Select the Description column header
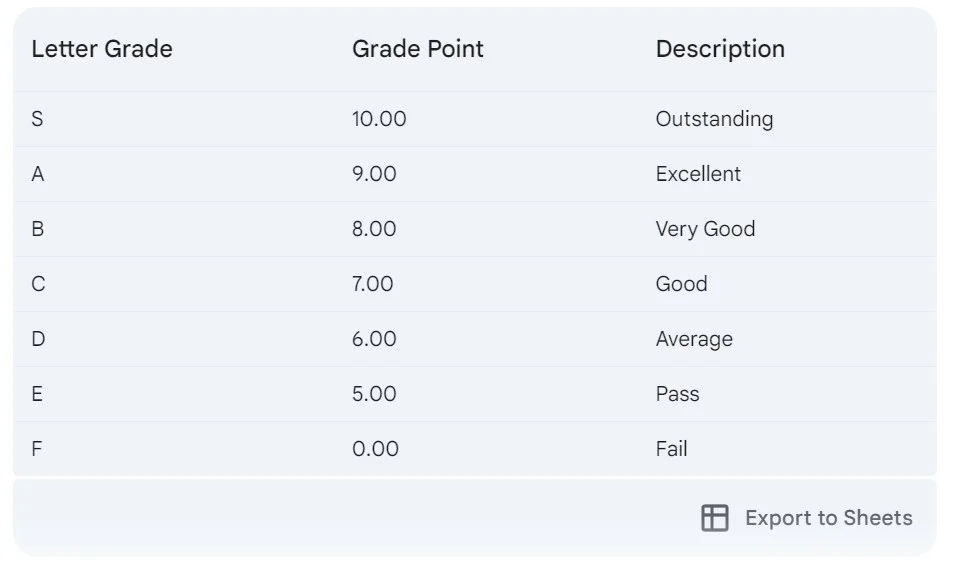The height and width of the screenshot is (570, 968). pos(720,49)
